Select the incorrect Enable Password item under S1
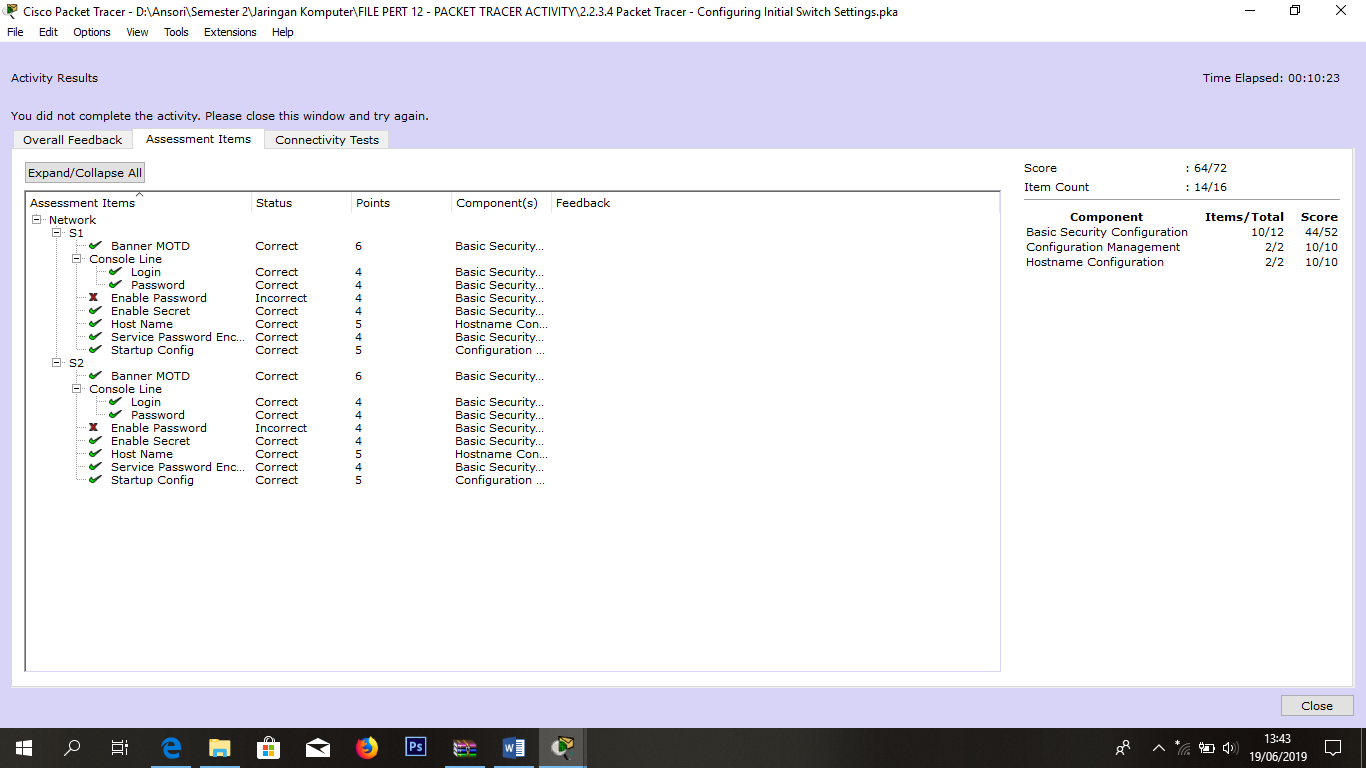 [x=159, y=298]
